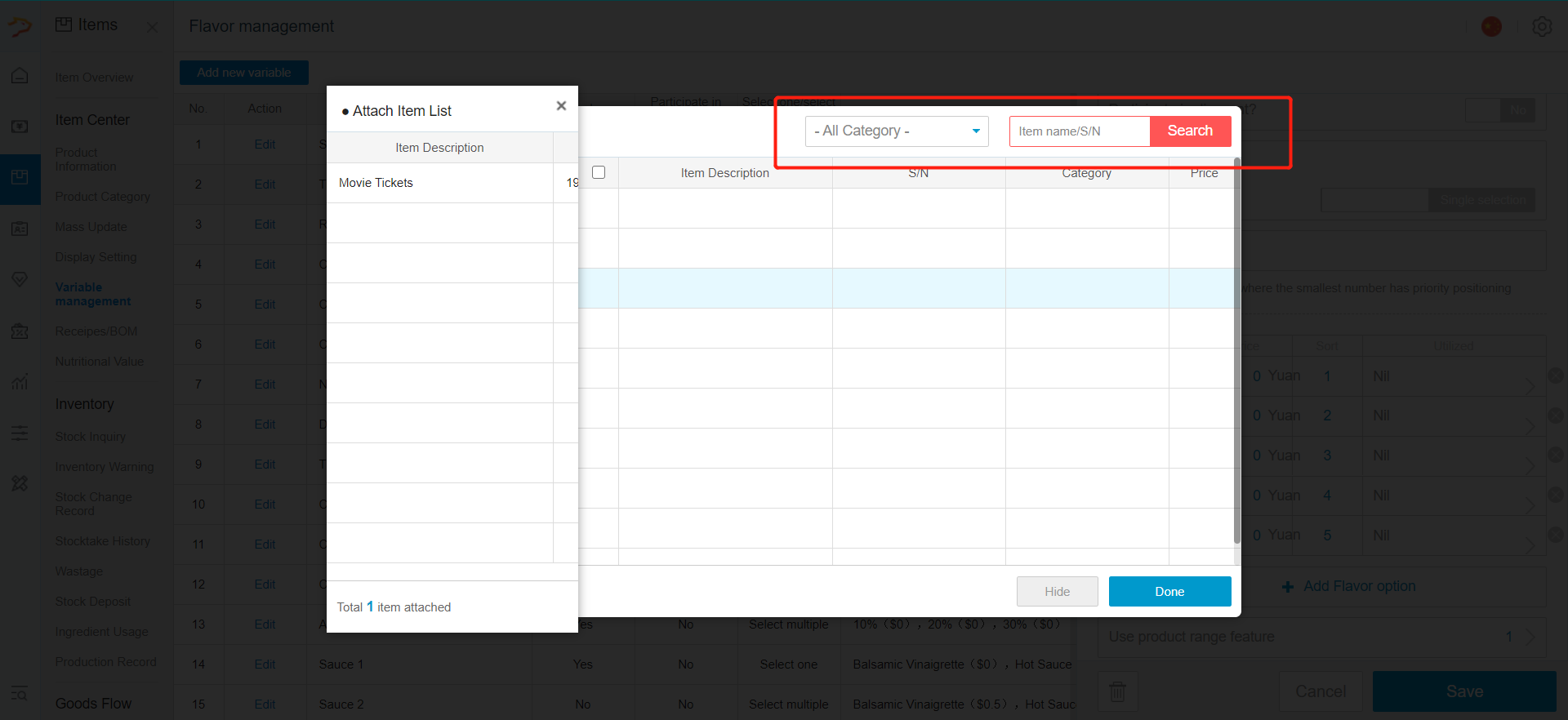Click the Cancel button
Viewport: 1568px width, 720px height.
1321,691
